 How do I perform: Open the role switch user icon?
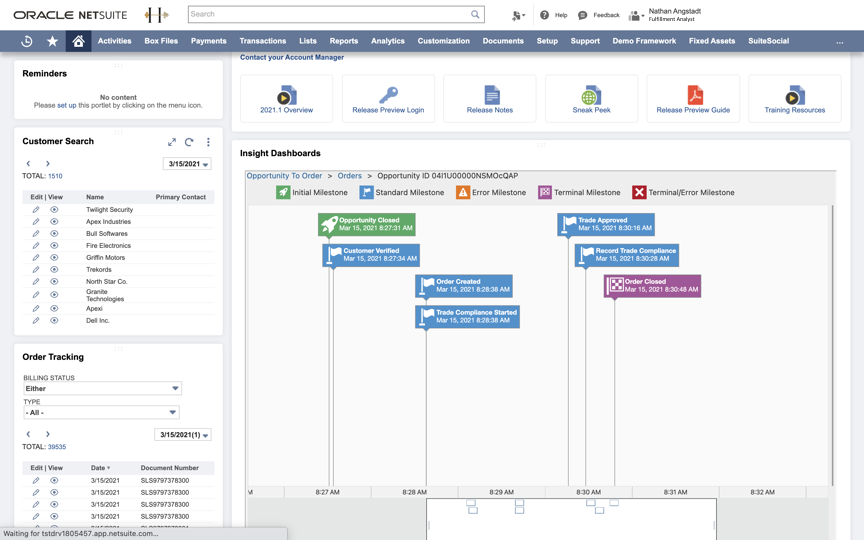coord(636,15)
